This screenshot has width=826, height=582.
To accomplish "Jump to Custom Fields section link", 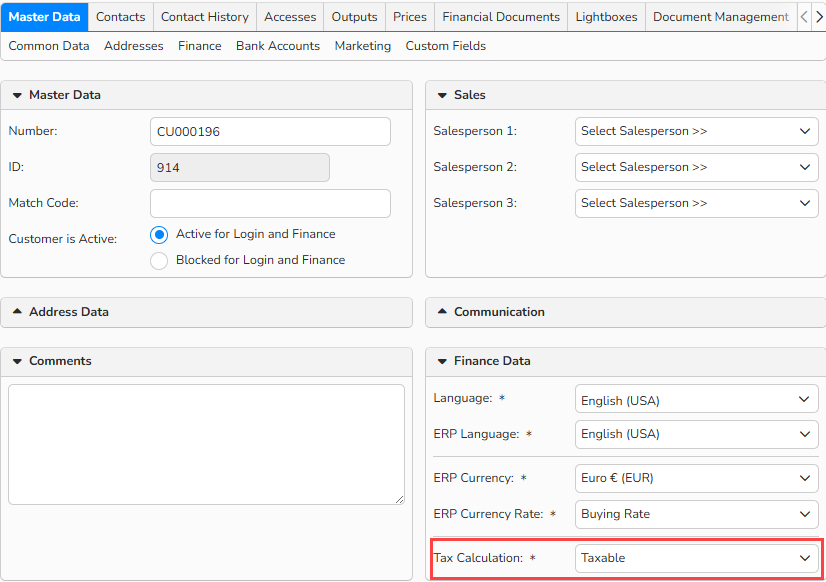I will click(446, 46).
